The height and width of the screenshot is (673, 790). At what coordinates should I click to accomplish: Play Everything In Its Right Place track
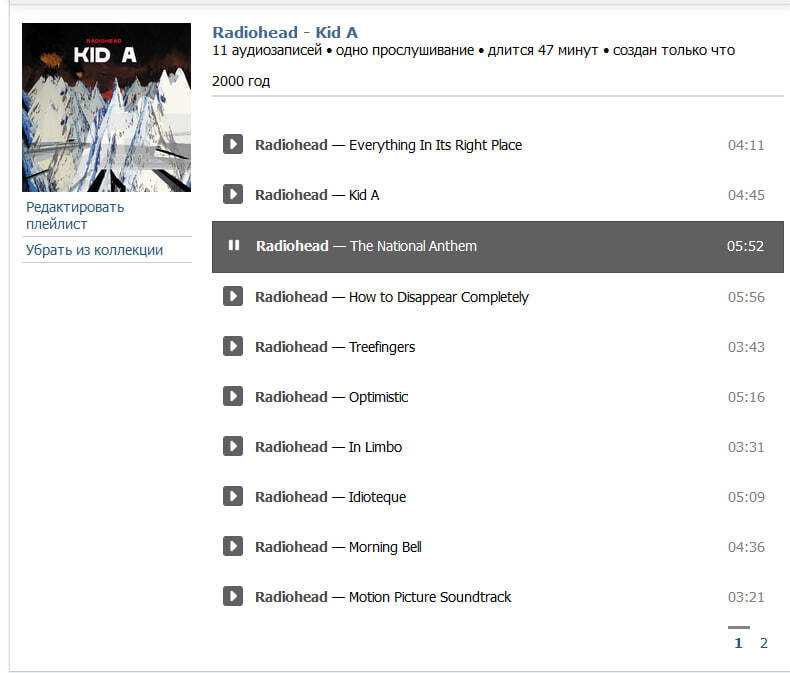click(x=233, y=145)
